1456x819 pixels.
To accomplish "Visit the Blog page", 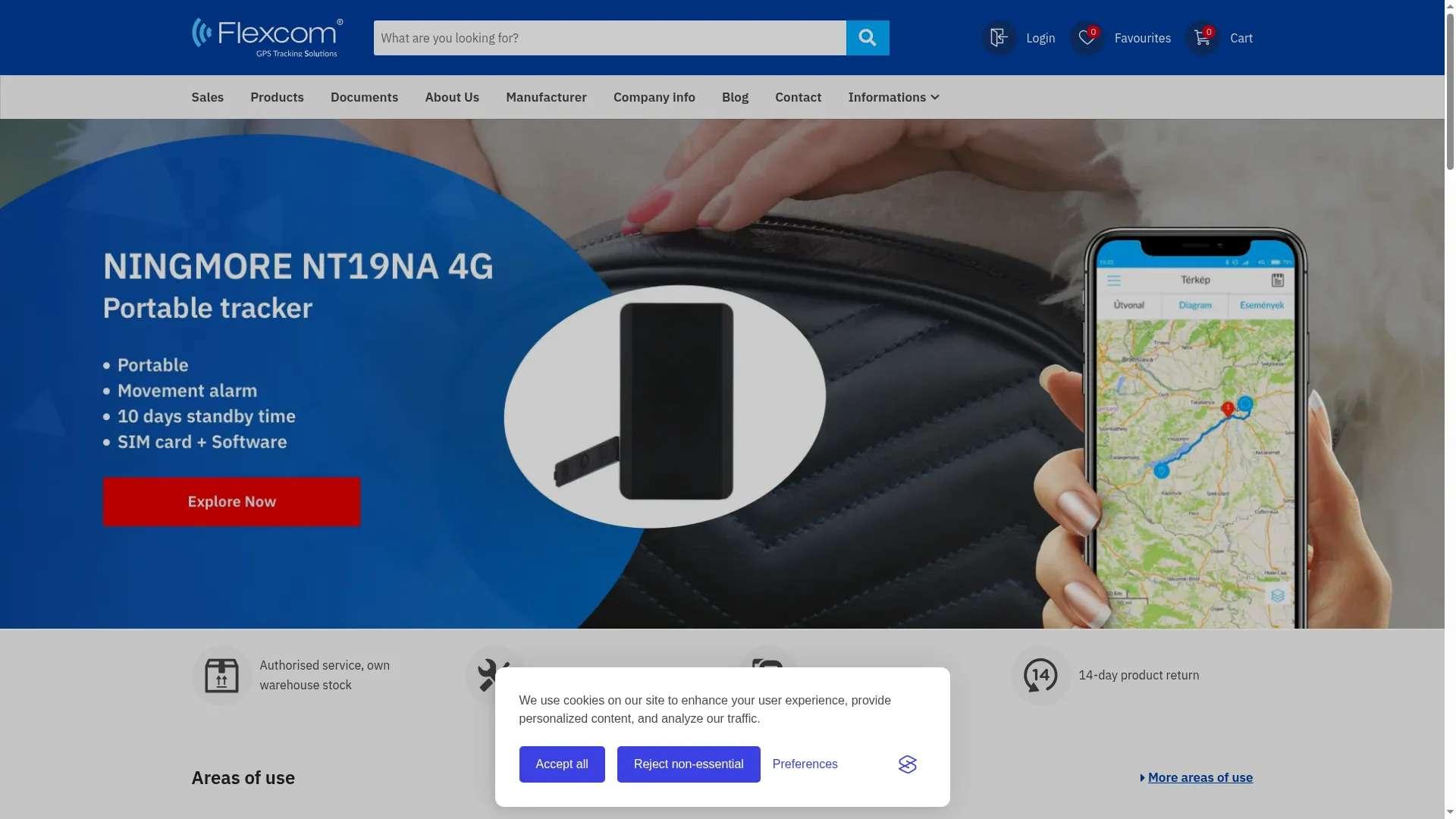I will click(735, 97).
